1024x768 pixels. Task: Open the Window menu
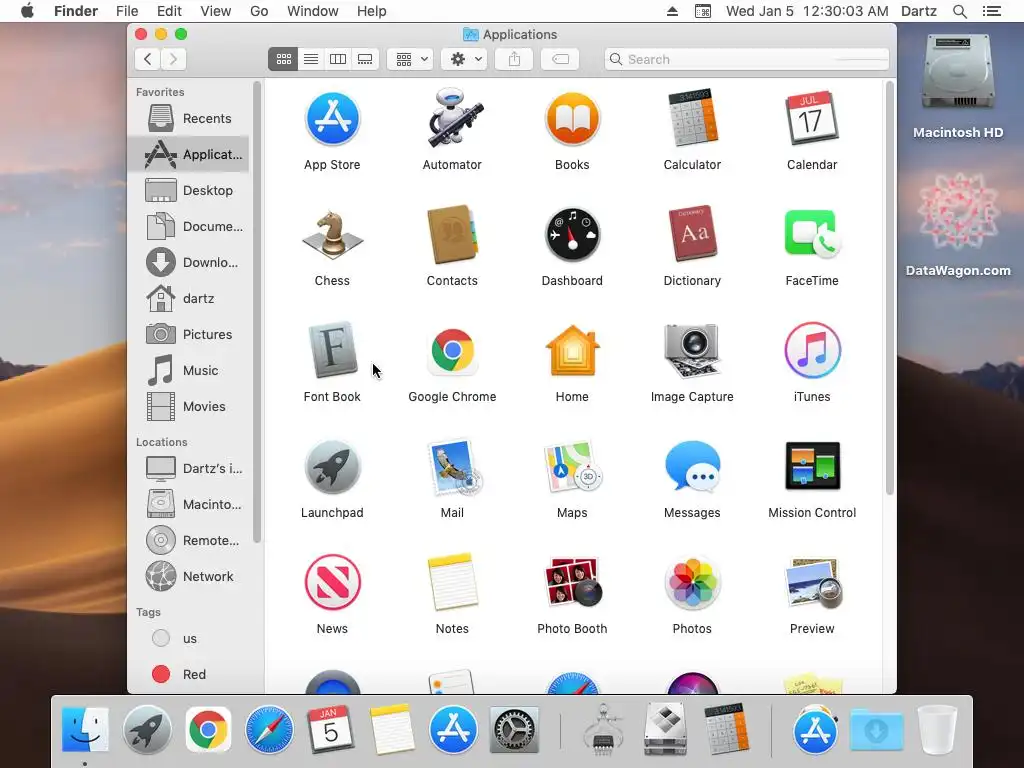point(313,11)
